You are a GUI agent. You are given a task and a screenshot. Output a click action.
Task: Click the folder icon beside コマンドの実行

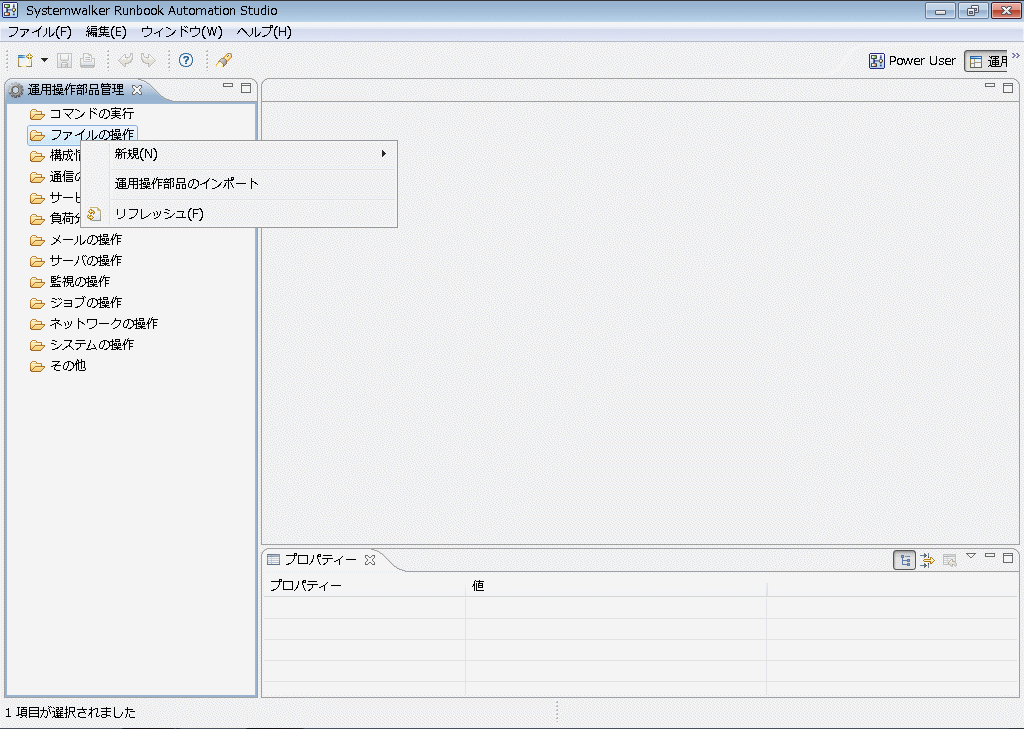pos(37,114)
